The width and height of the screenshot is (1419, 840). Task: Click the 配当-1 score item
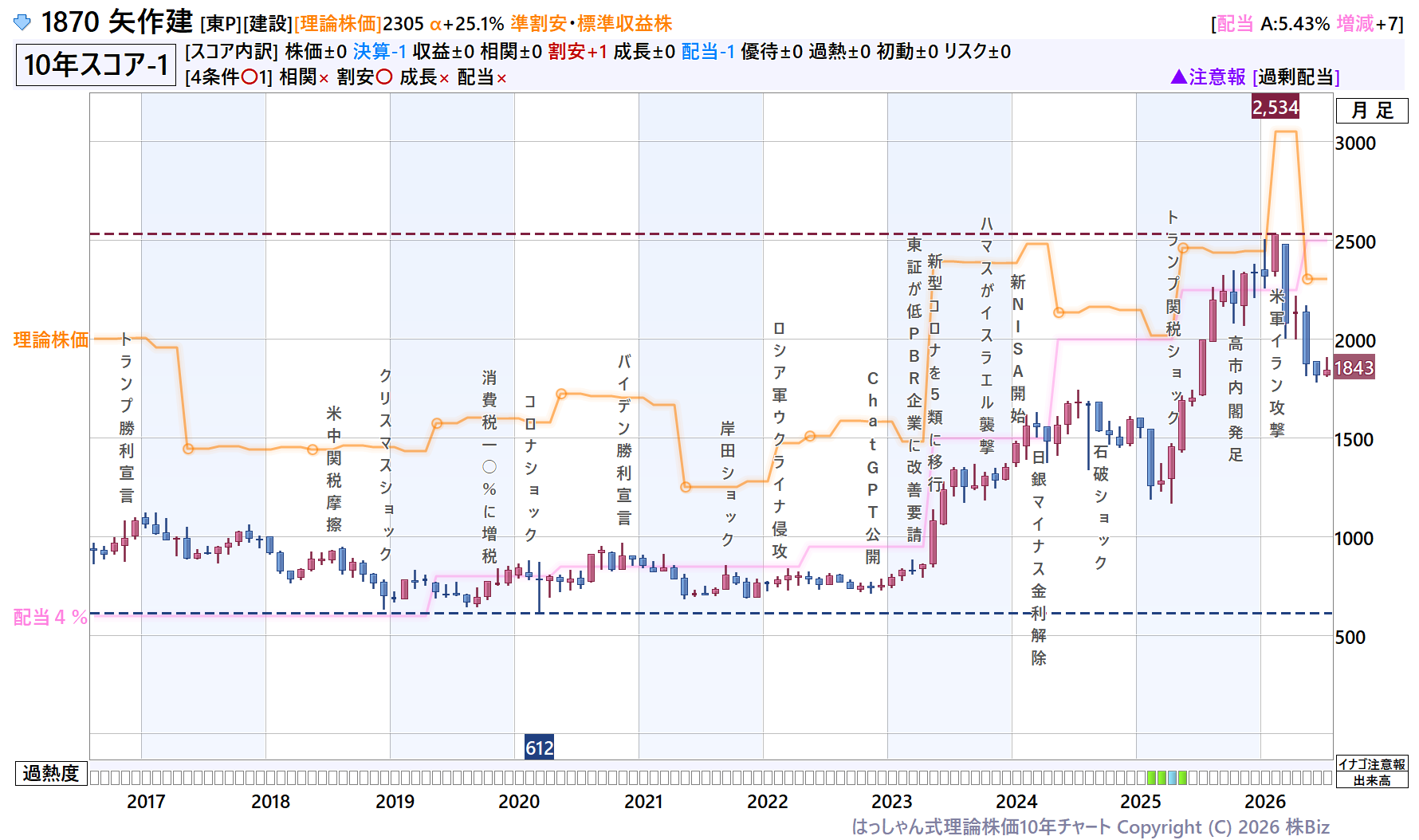(x=708, y=52)
